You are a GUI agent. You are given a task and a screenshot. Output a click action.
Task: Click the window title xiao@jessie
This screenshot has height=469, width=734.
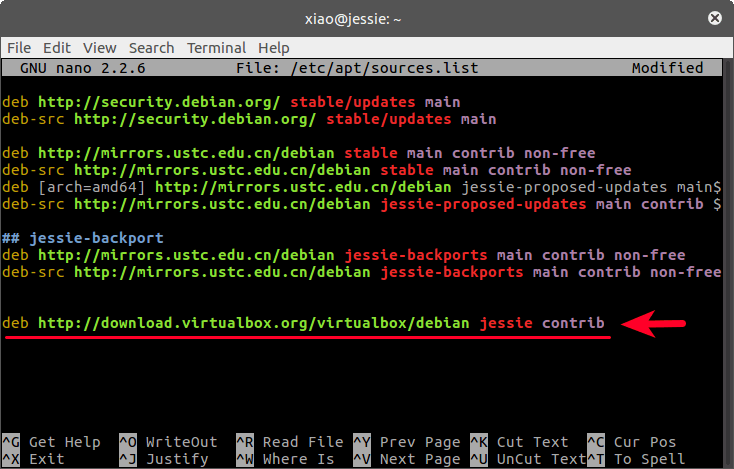click(x=366, y=18)
